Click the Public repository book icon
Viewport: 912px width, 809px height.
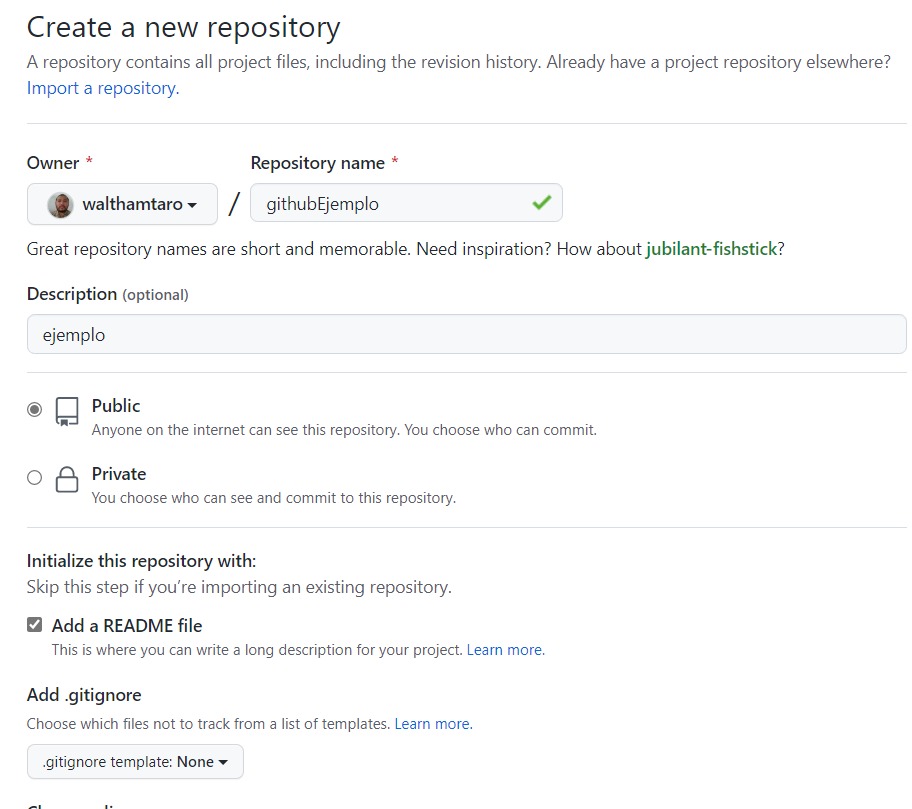67,412
